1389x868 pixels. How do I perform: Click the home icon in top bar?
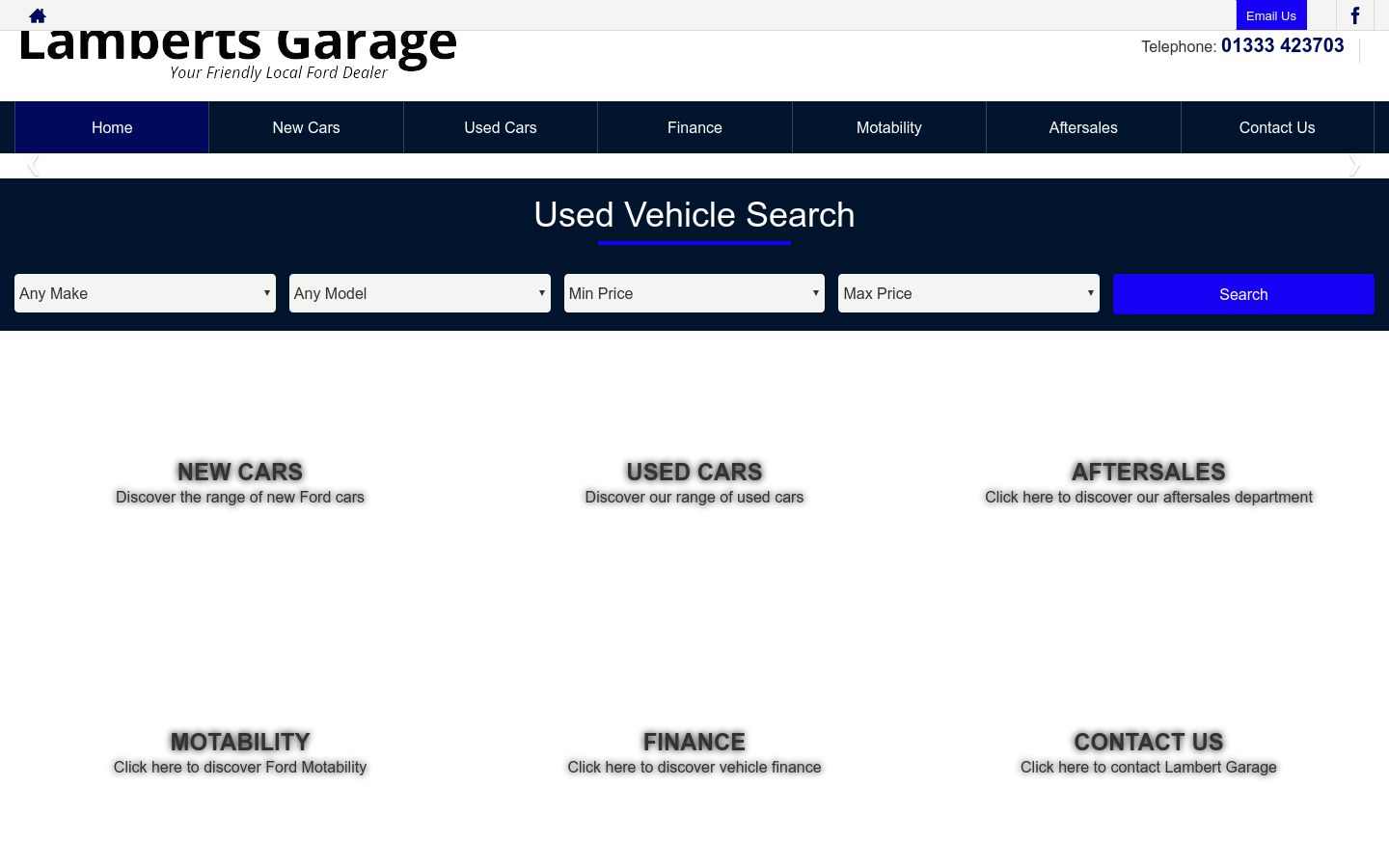[x=38, y=15]
